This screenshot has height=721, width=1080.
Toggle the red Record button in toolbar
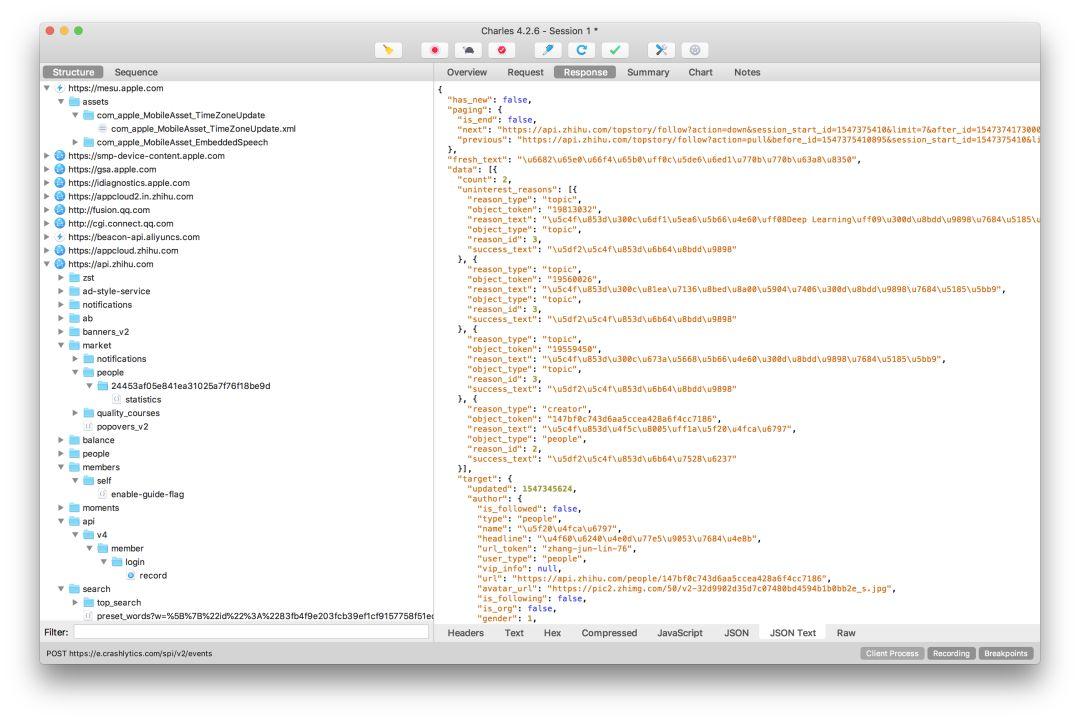435,50
